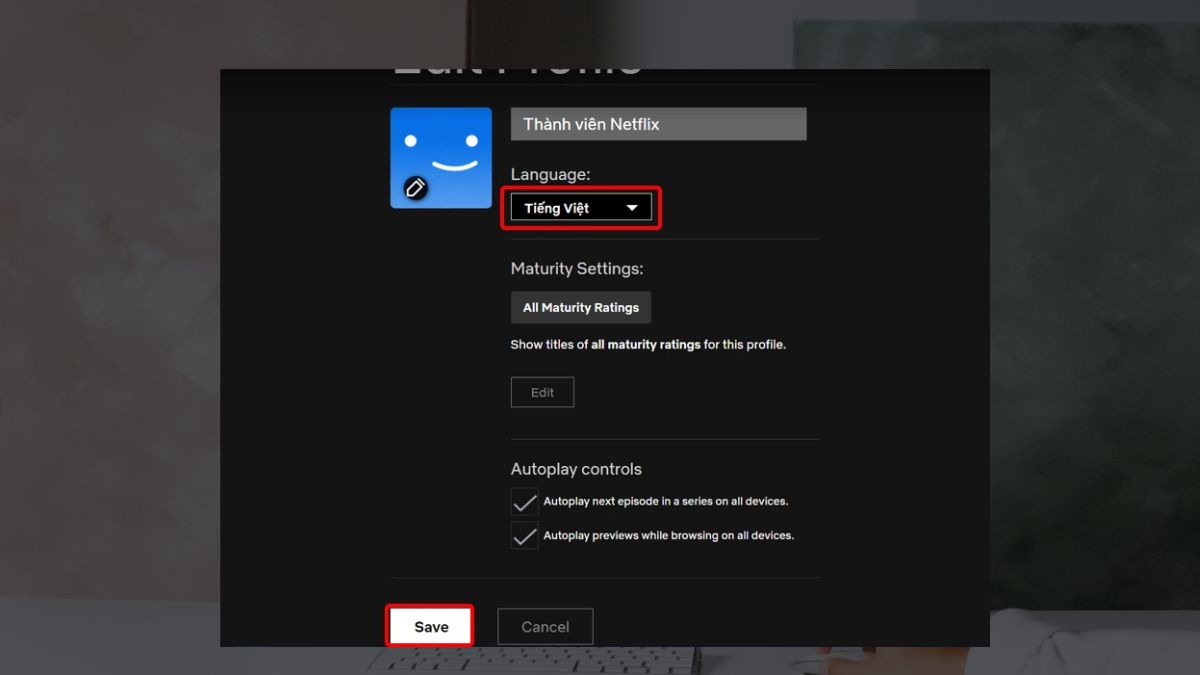This screenshot has height=675, width=1200.
Task: Click the Edit maturity settings button
Action: point(542,392)
